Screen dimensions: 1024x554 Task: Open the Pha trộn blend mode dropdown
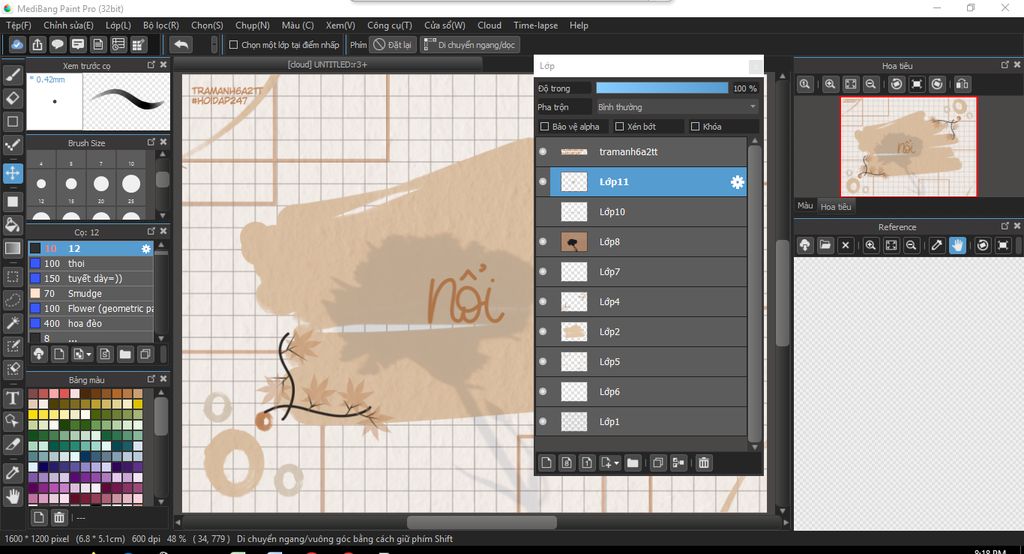tap(677, 107)
